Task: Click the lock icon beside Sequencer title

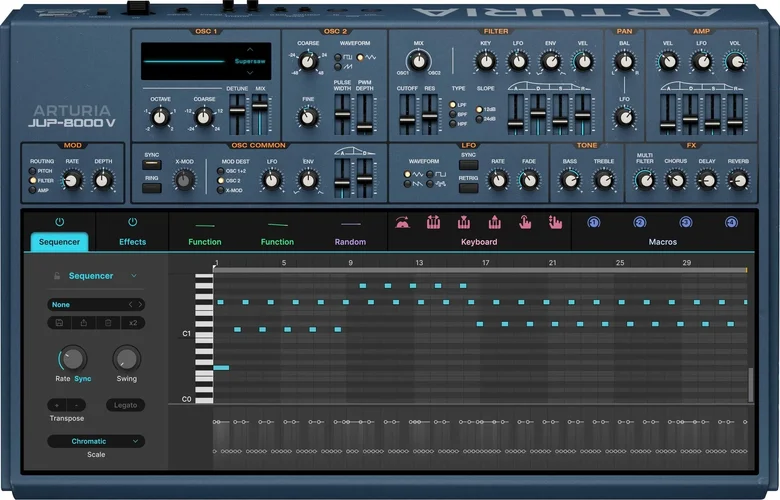Action: click(57, 276)
